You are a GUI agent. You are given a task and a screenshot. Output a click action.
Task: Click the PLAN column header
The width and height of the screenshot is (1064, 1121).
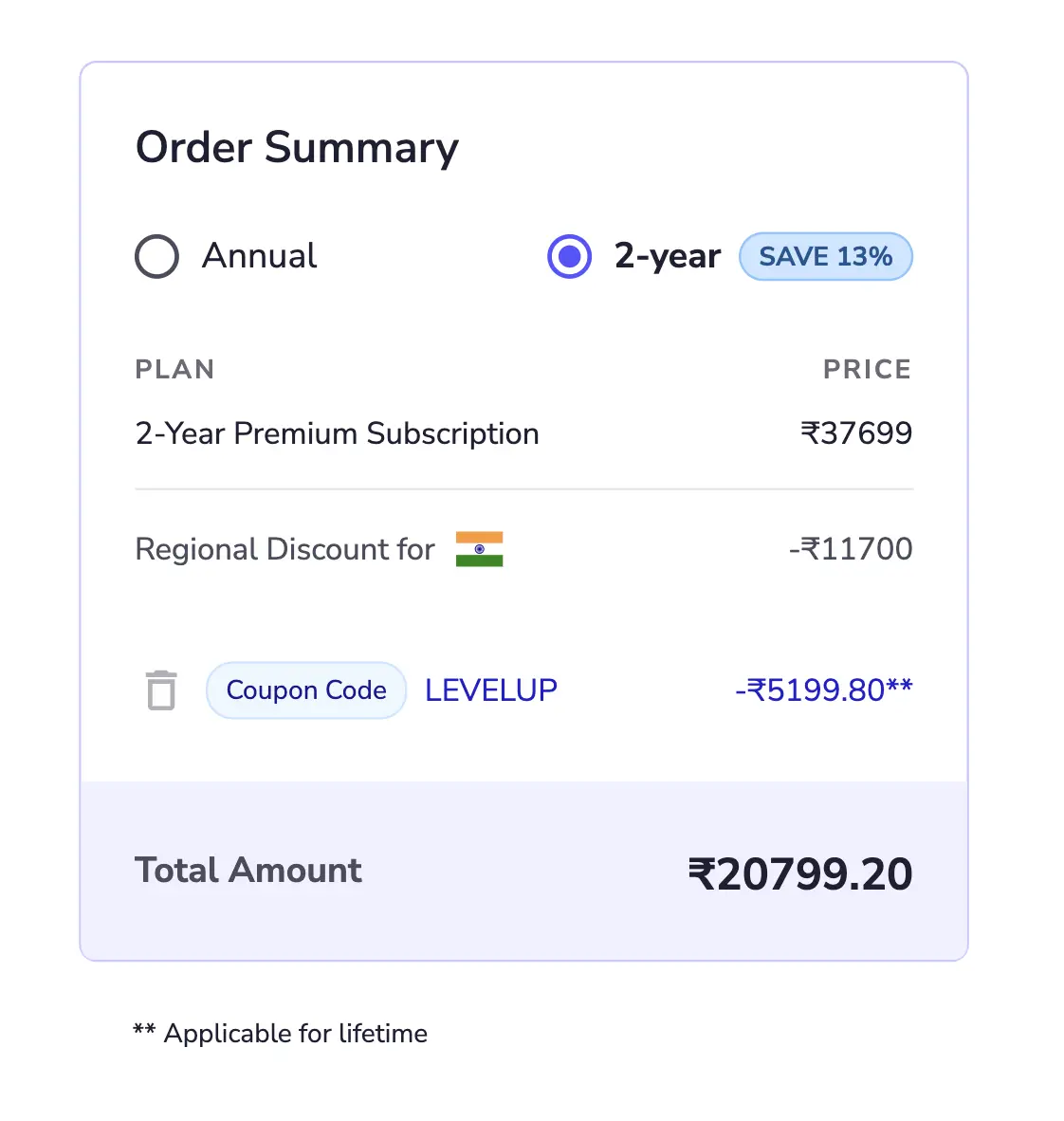tap(175, 370)
